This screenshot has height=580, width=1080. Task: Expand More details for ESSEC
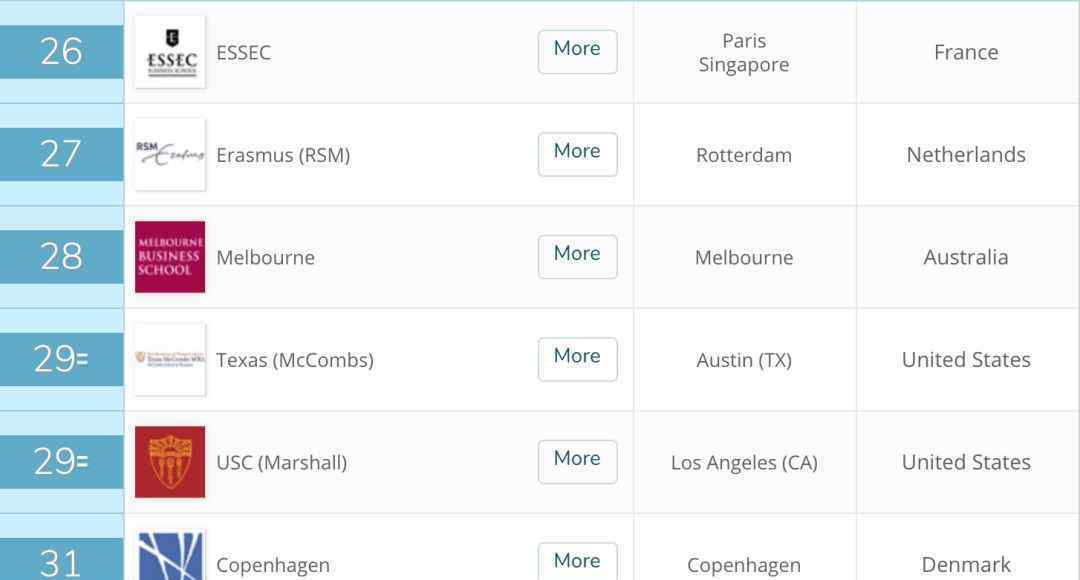[577, 52]
